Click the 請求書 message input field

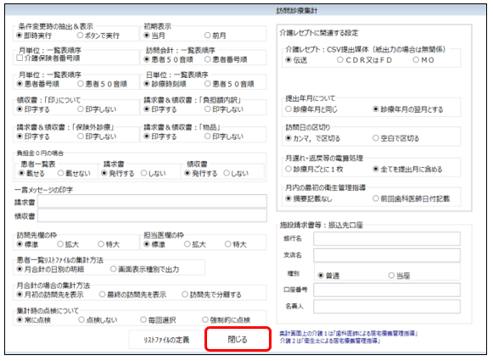pos(152,202)
